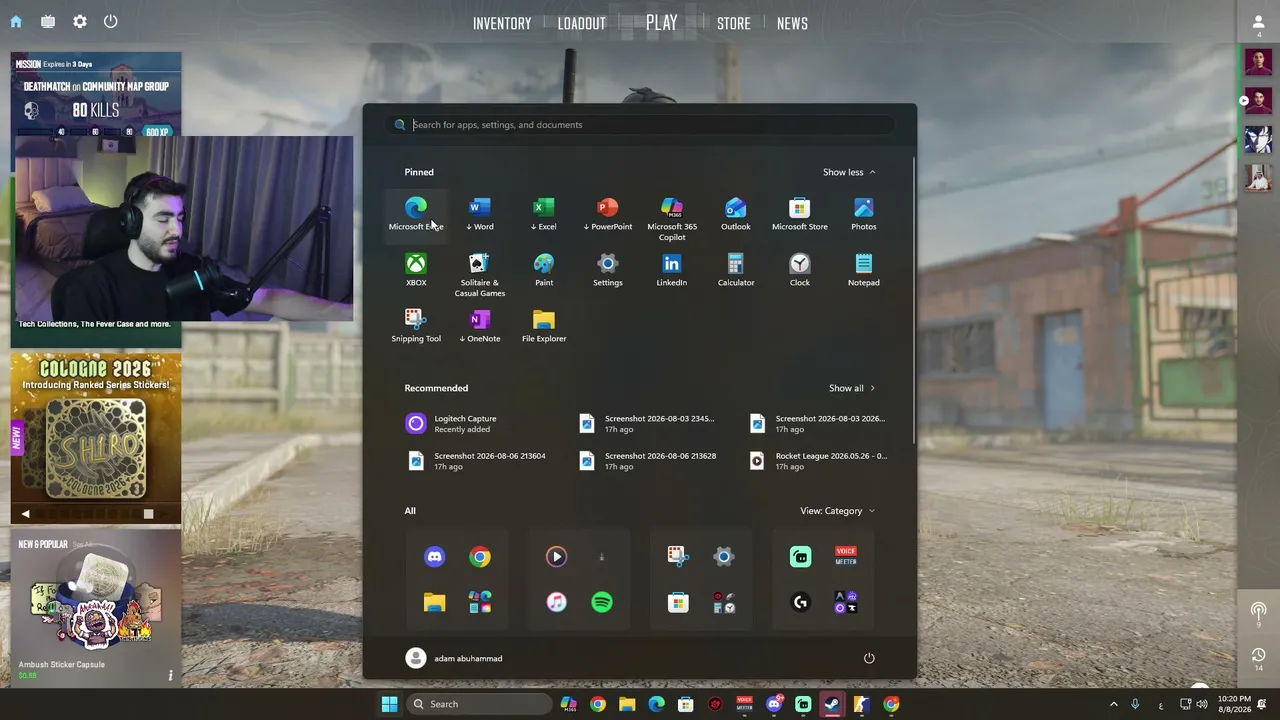Viewport: 1280px width, 720px height.
Task: Open Settings from pinned apps
Action: click(x=608, y=270)
